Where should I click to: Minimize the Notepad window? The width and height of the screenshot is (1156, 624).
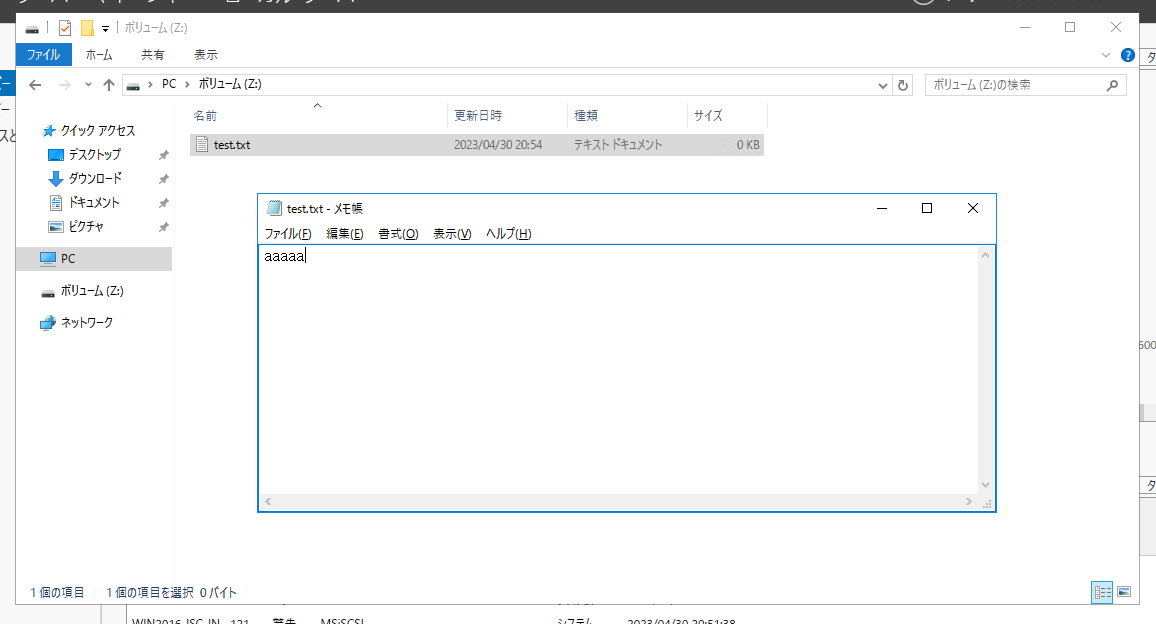tap(882, 209)
